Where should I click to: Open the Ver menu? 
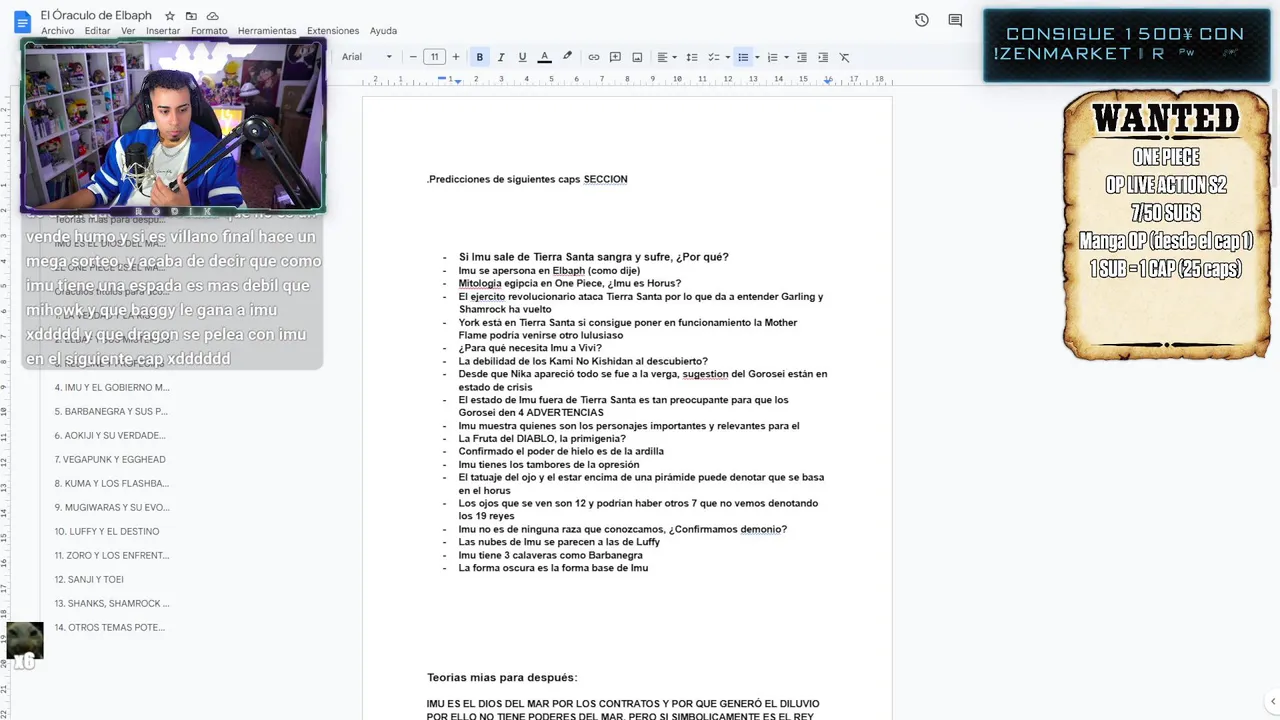point(128,31)
